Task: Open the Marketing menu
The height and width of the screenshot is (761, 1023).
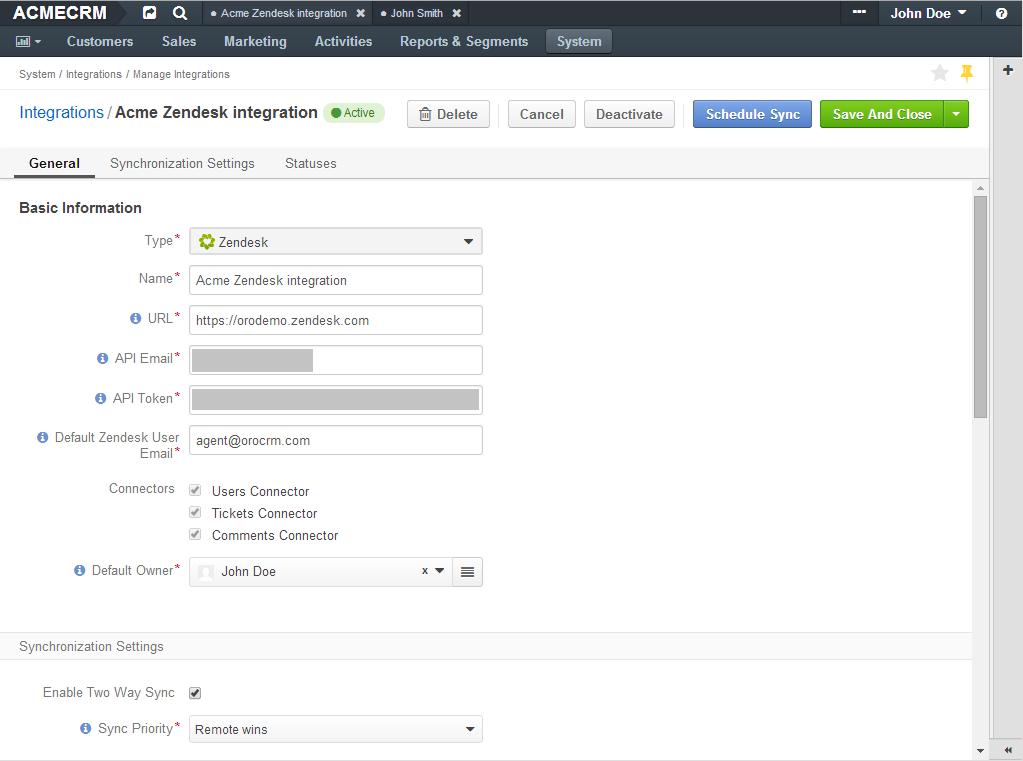Action: (x=255, y=42)
